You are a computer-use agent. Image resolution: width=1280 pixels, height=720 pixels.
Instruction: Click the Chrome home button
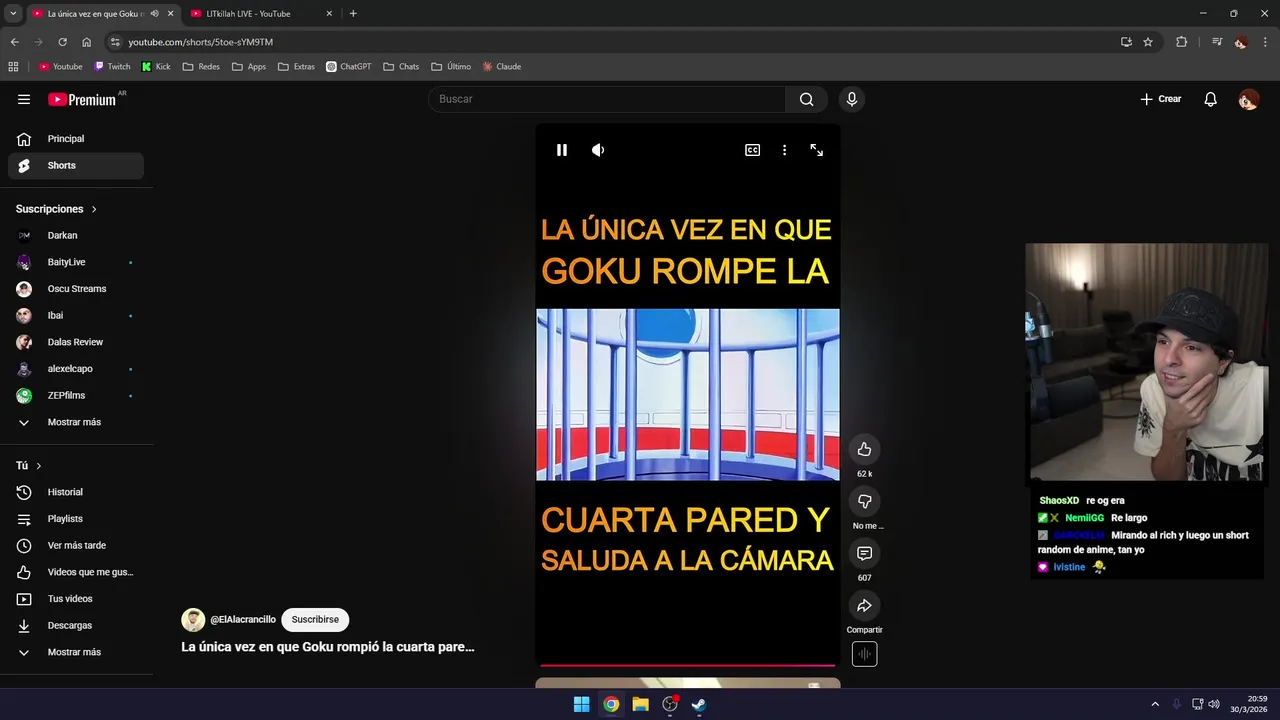(x=86, y=42)
